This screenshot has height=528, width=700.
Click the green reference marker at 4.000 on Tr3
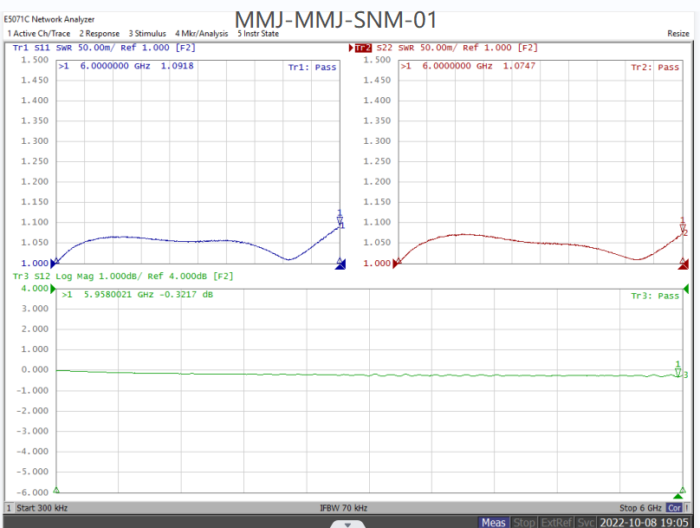click(53, 289)
